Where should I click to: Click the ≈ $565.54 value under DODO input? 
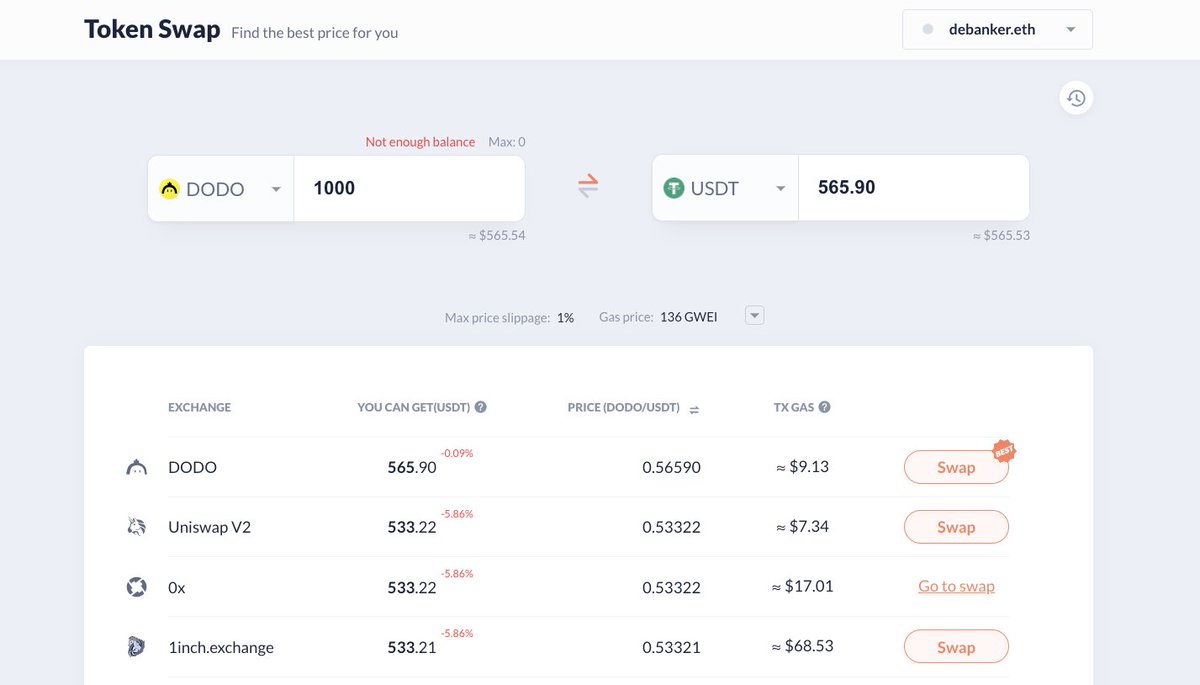[x=496, y=236]
